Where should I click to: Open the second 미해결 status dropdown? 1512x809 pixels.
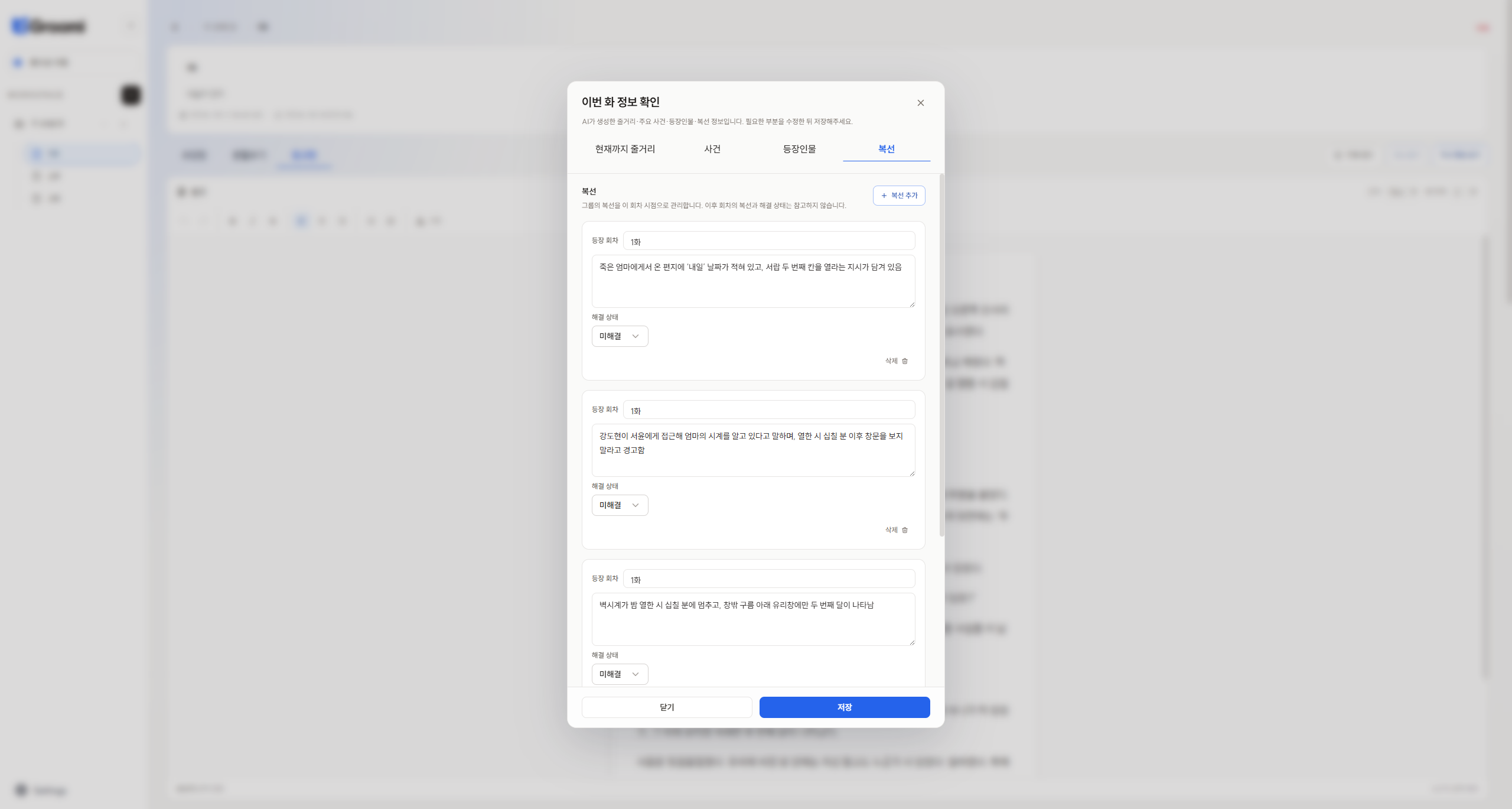click(x=620, y=505)
